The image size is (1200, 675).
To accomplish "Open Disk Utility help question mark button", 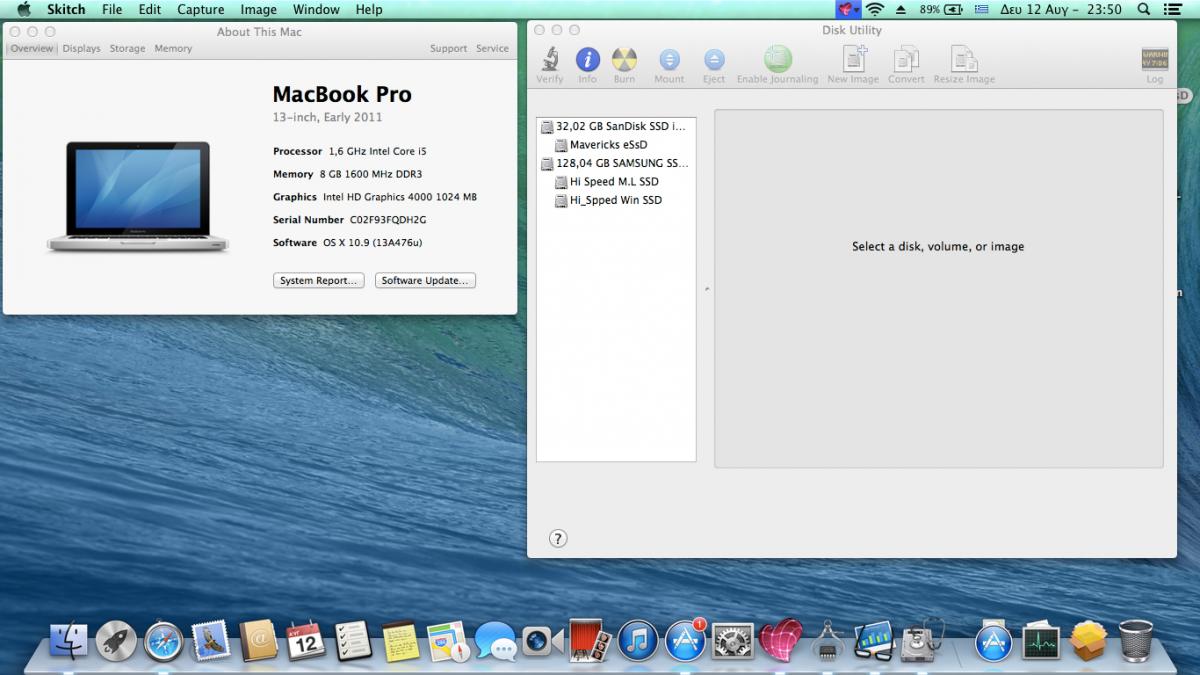I will (558, 539).
